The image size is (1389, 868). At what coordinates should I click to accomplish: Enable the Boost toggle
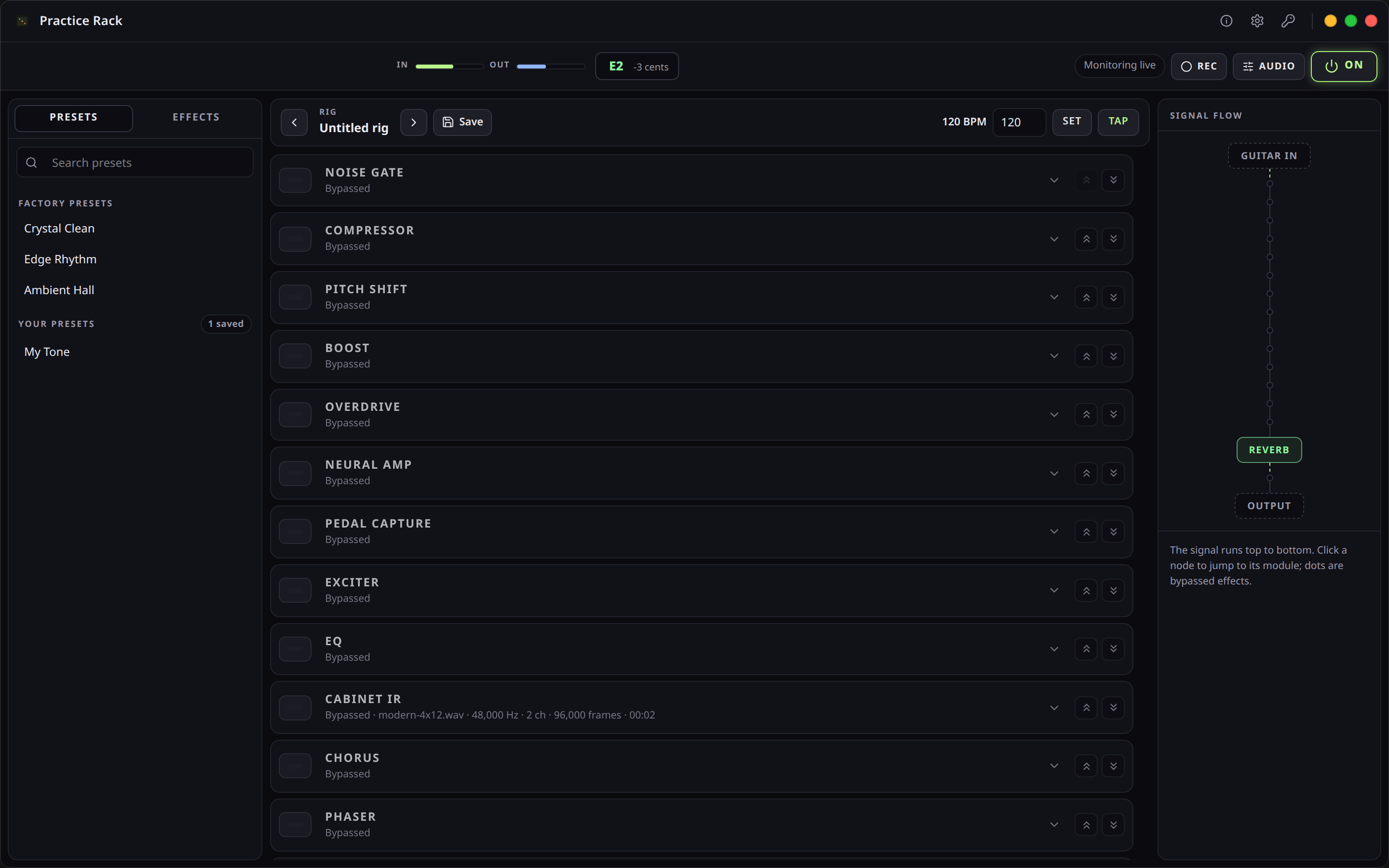295,356
